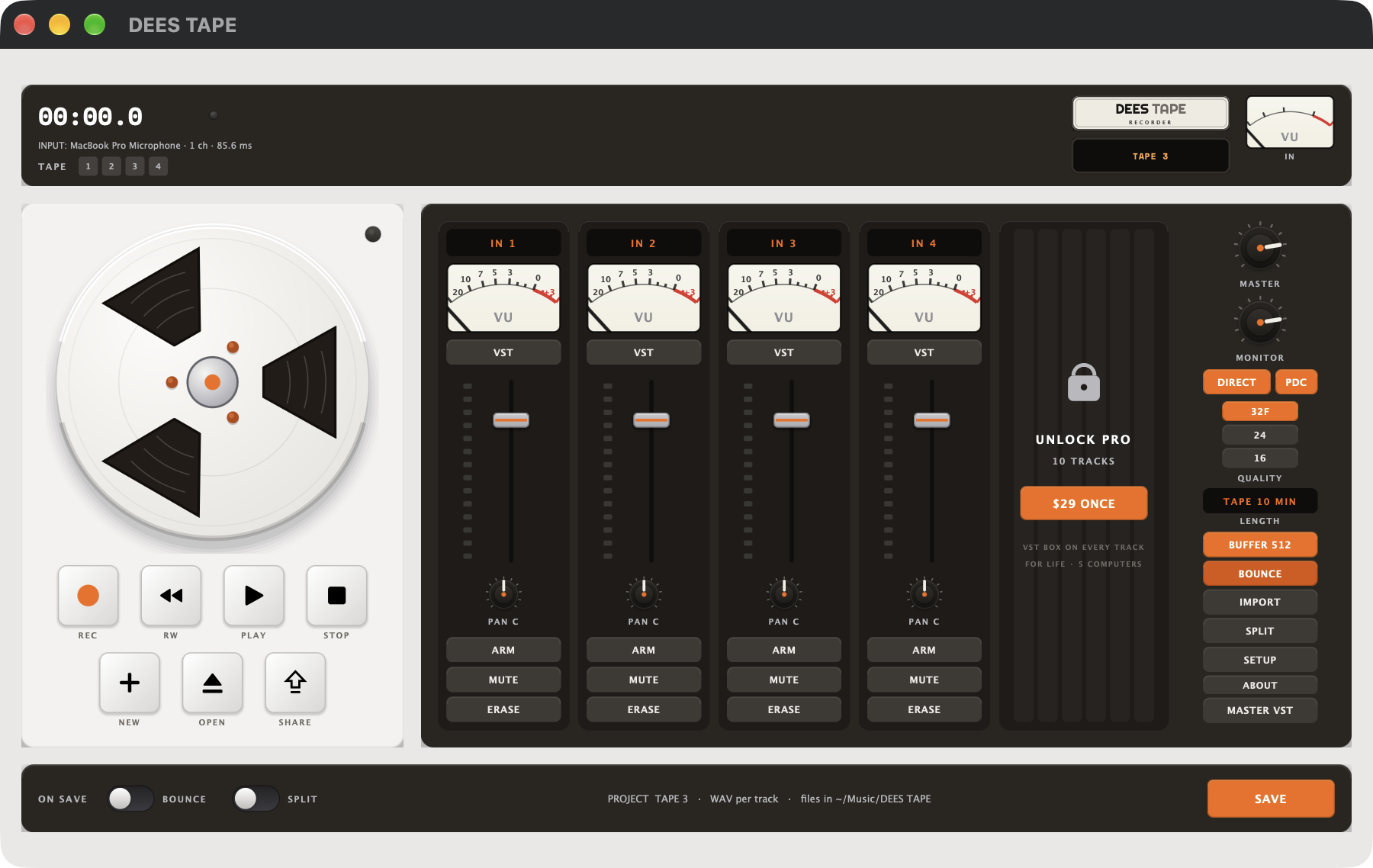The image size is (1373, 868).
Task: Select 16 bit quality option
Action: click(1260, 458)
